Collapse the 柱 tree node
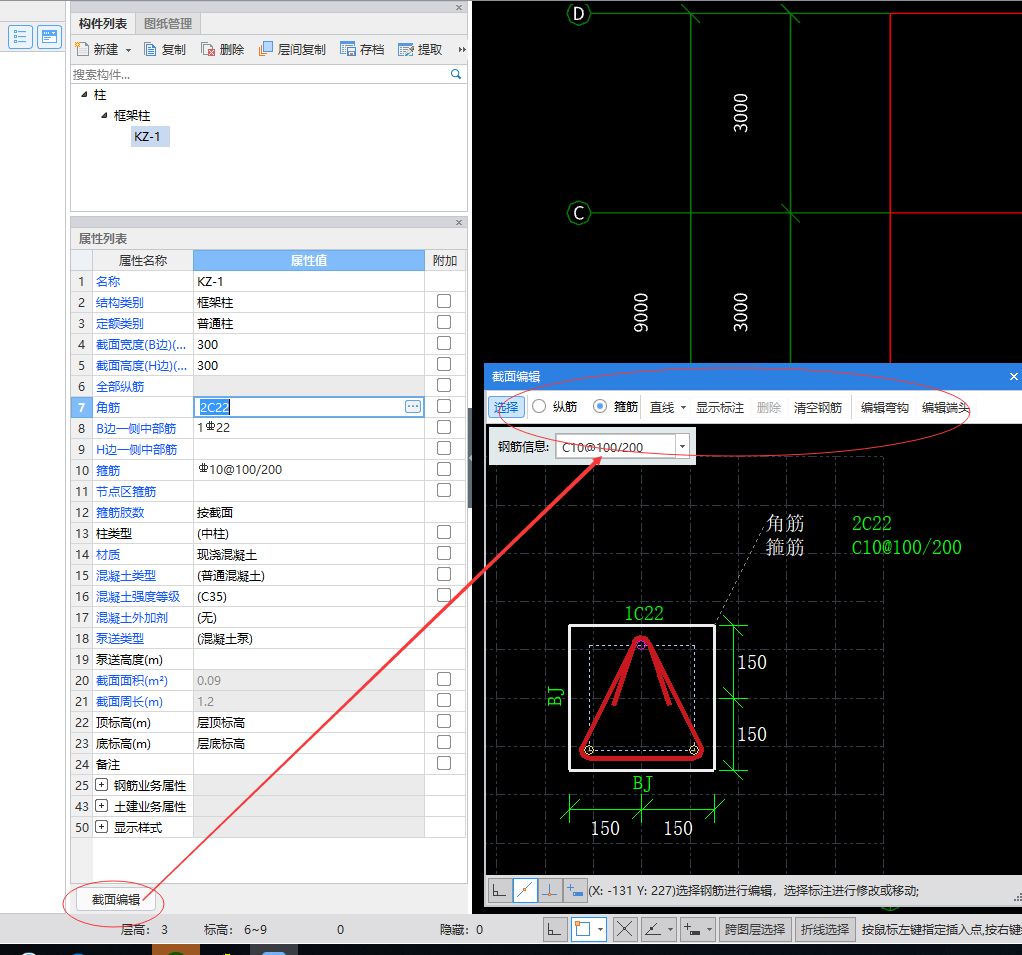The height and width of the screenshot is (955, 1022). (x=84, y=95)
